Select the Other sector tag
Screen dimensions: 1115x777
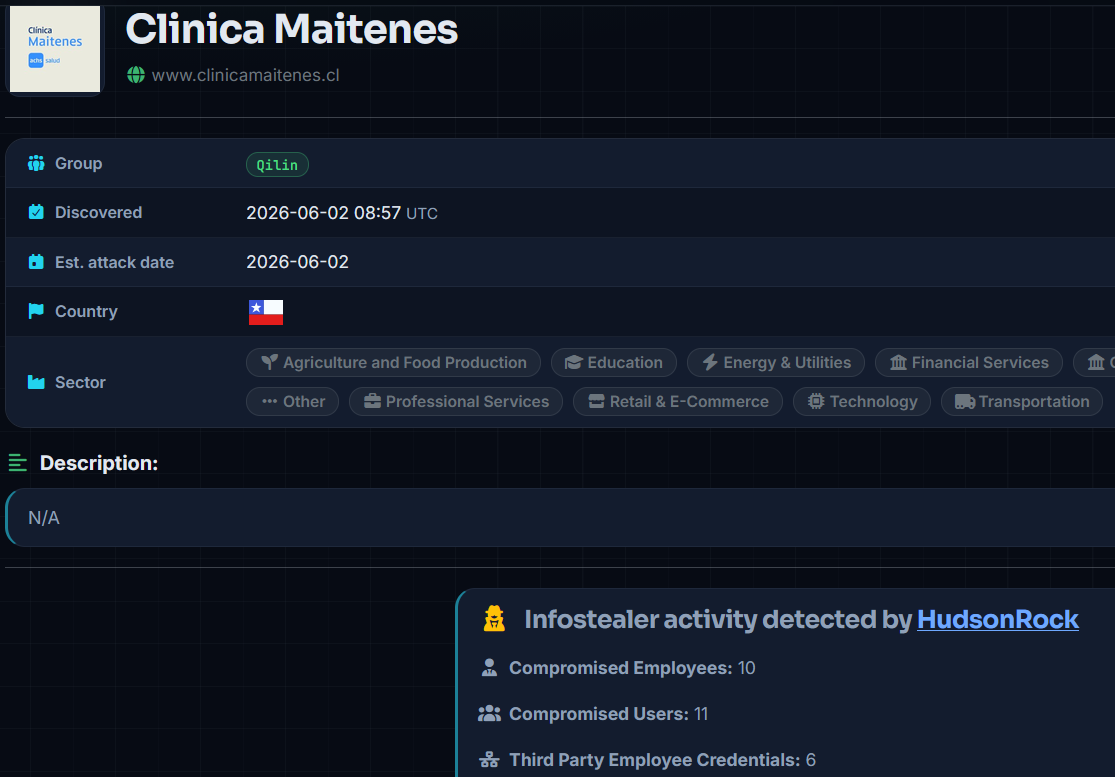tap(292, 402)
